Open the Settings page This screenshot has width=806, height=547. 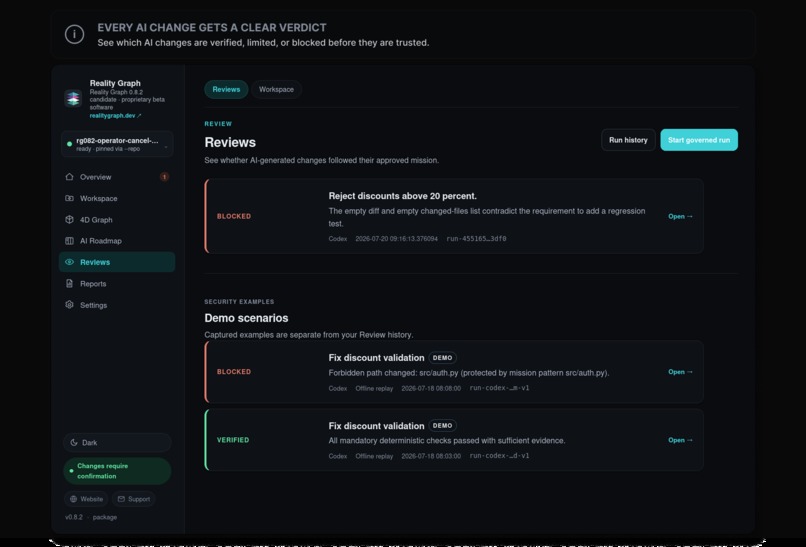click(117, 305)
